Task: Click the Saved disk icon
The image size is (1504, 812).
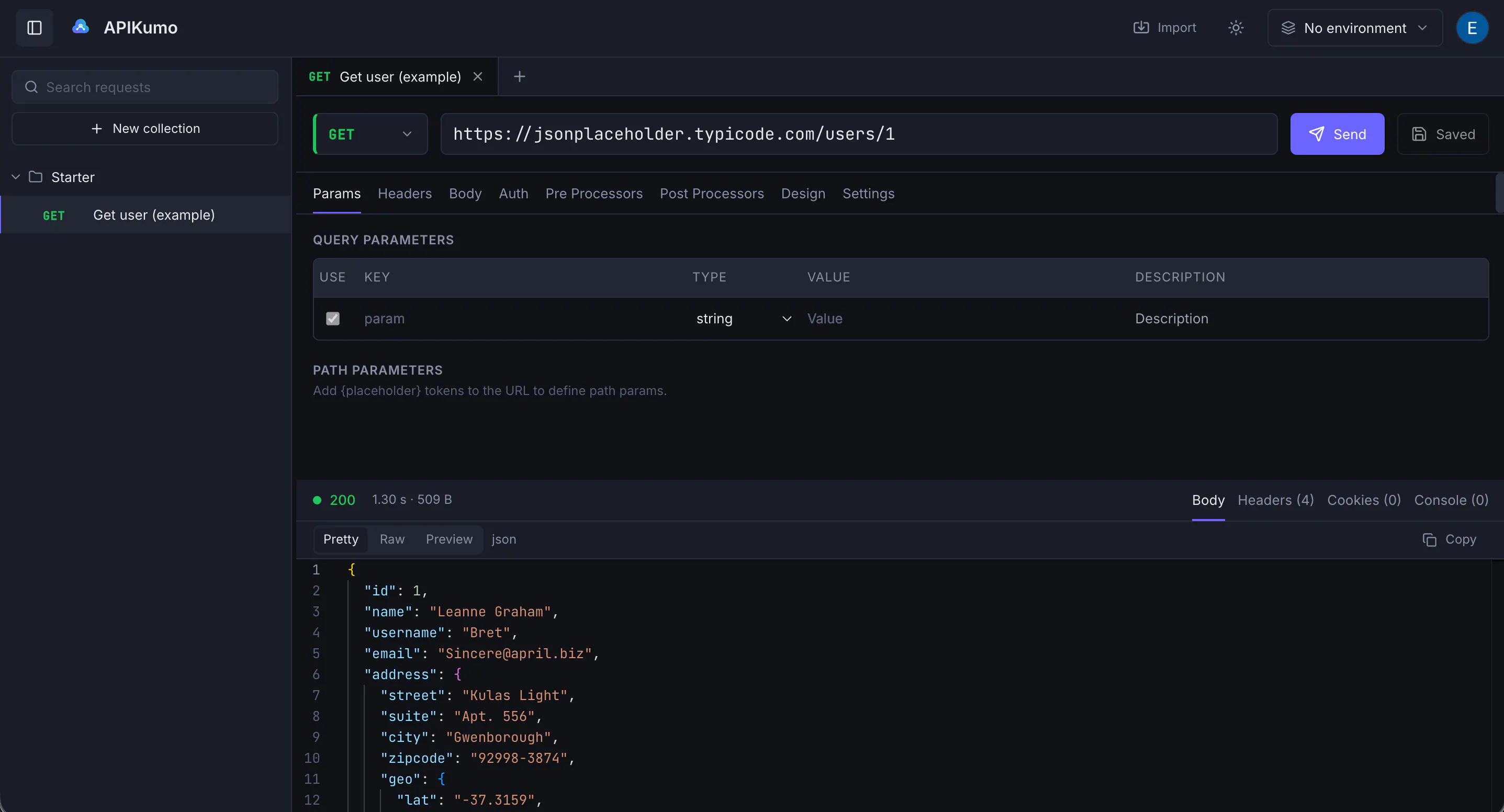Action: coord(1419,134)
